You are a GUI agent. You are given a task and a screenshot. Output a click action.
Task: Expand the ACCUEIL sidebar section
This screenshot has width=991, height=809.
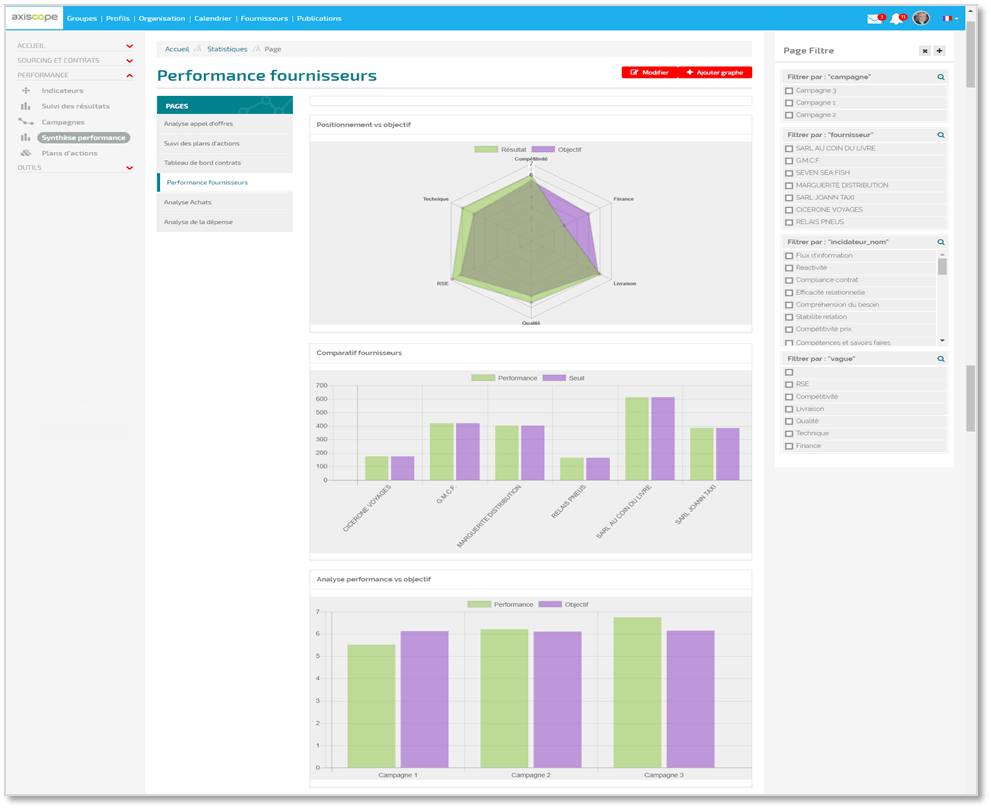pyautogui.click(x=130, y=46)
